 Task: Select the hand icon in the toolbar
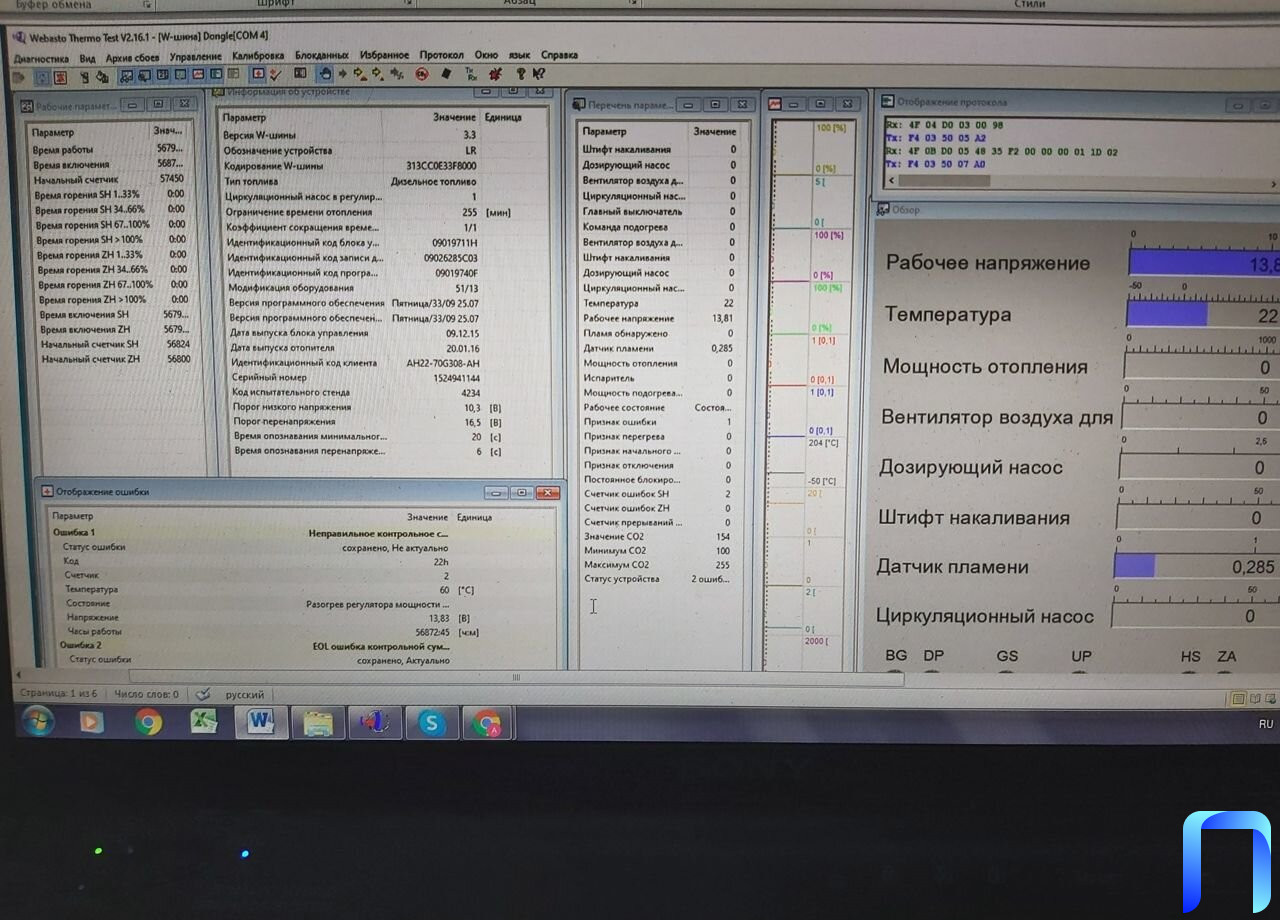coord(325,75)
